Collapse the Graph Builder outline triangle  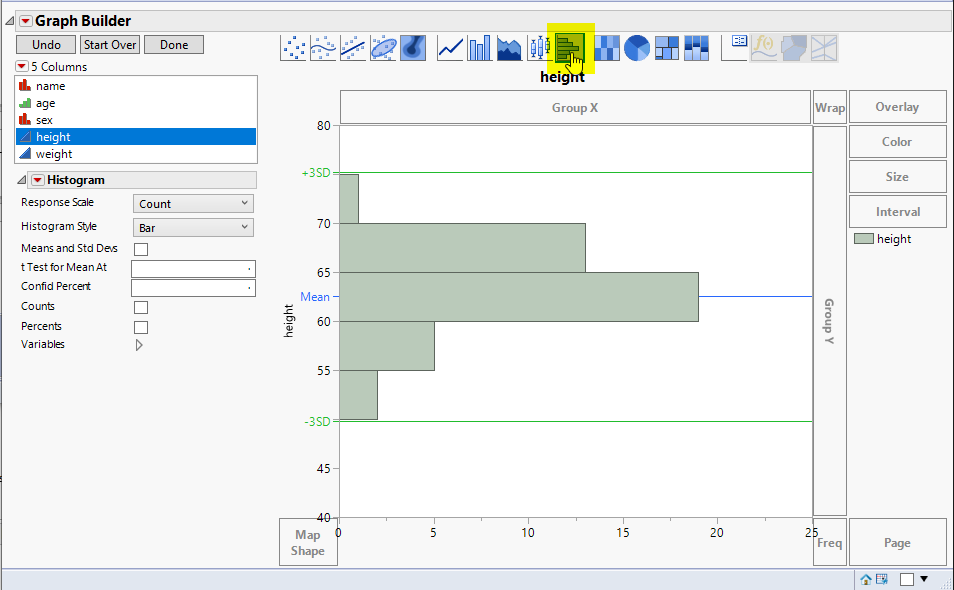pos(9,21)
